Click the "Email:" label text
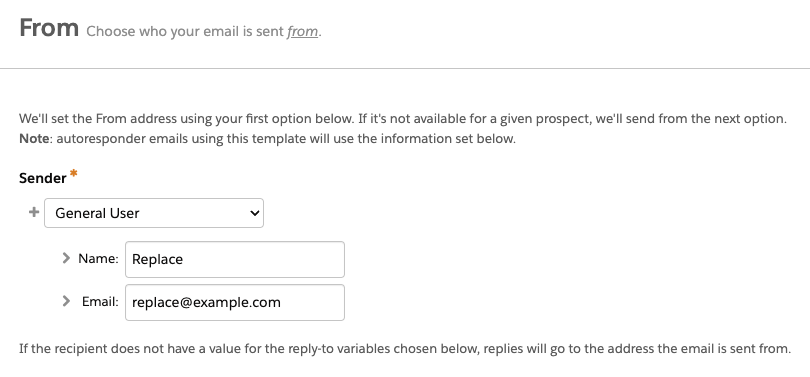810x377 pixels. [x=100, y=302]
